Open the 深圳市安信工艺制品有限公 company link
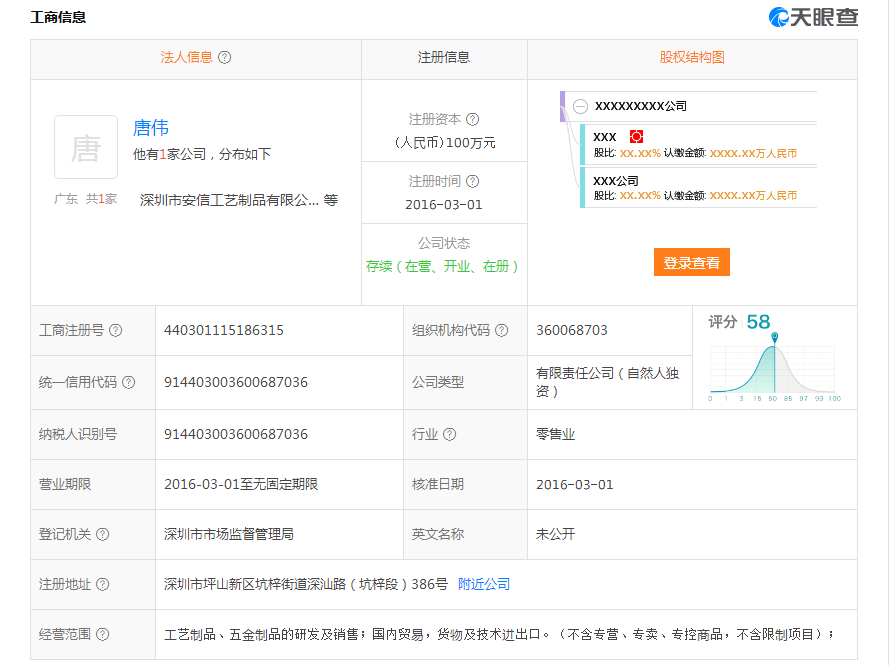 click(x=230, y=200)
